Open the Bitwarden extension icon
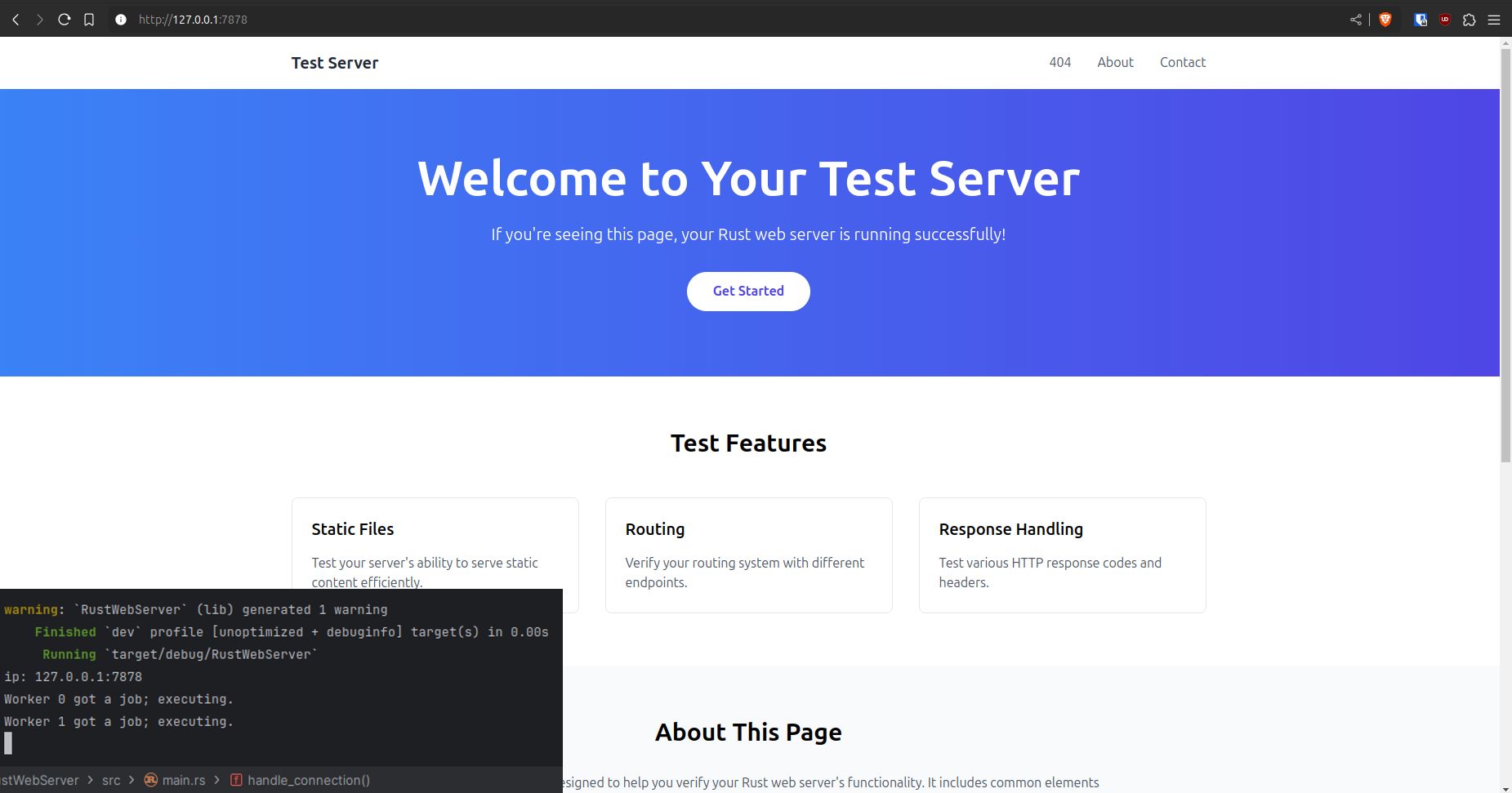The width and height of the screenshot is (1512, 793). pyautogui.click(x=1421, y=20)
